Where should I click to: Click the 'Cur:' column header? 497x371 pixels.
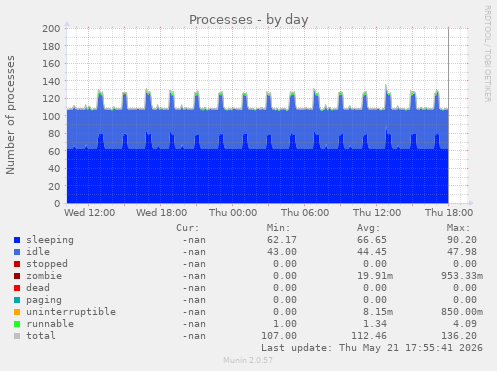(188, 228)
